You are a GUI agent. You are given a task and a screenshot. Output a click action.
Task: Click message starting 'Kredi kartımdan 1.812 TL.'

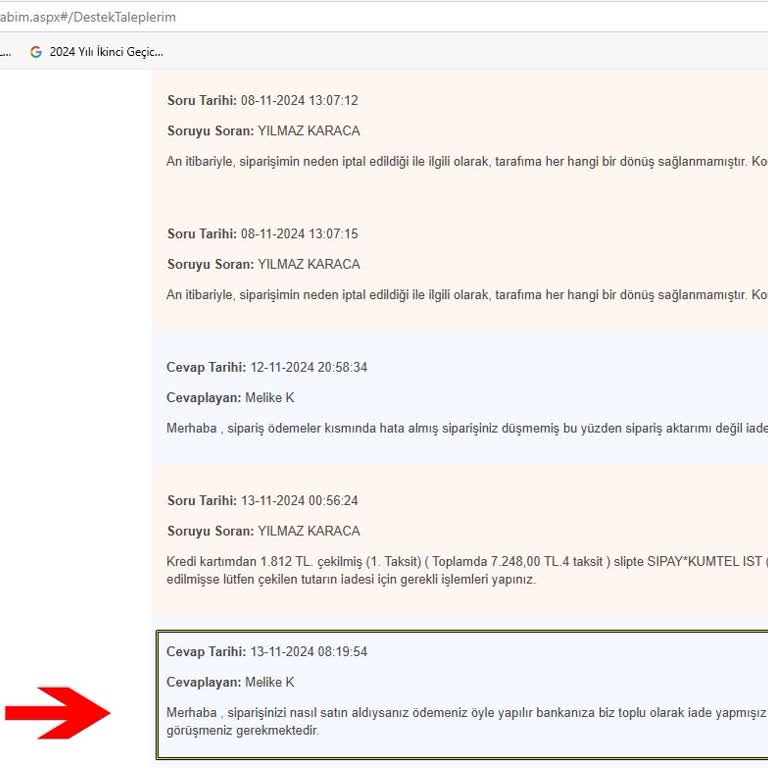(x=467, y=571)
